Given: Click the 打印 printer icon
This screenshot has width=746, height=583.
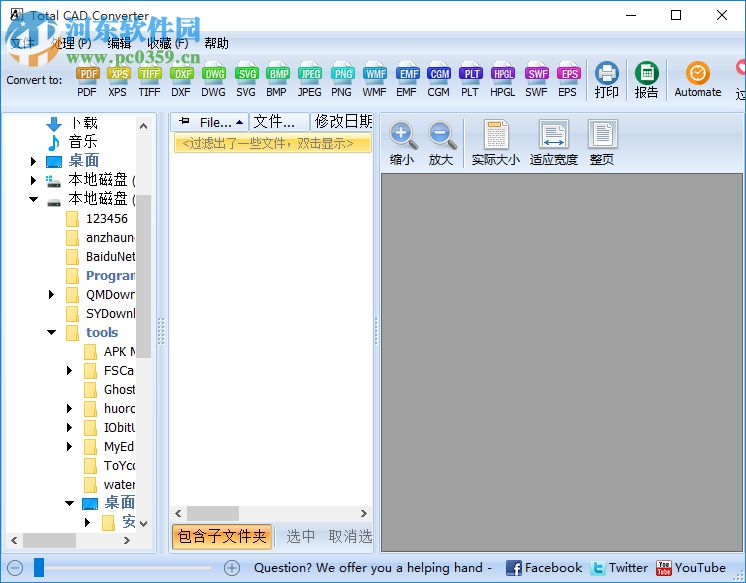Looking at the screenshot, I should 607,80.
